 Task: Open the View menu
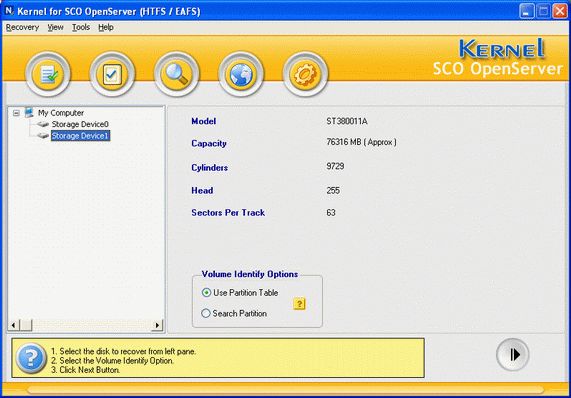coord(55,27)
